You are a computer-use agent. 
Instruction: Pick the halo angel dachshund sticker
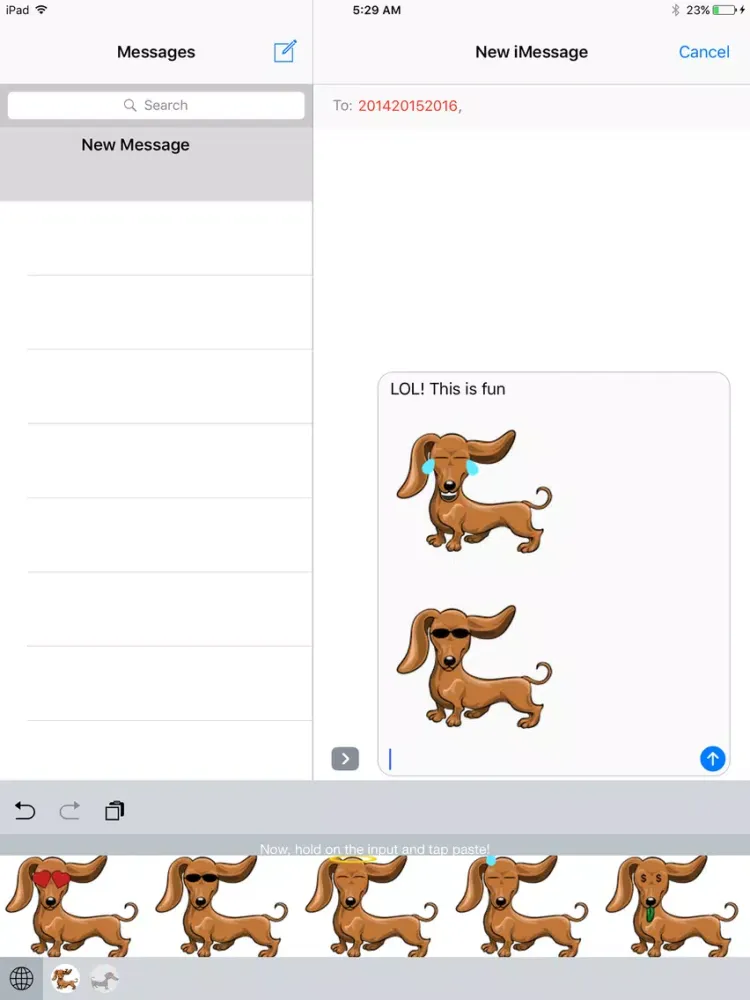[371, 906]
